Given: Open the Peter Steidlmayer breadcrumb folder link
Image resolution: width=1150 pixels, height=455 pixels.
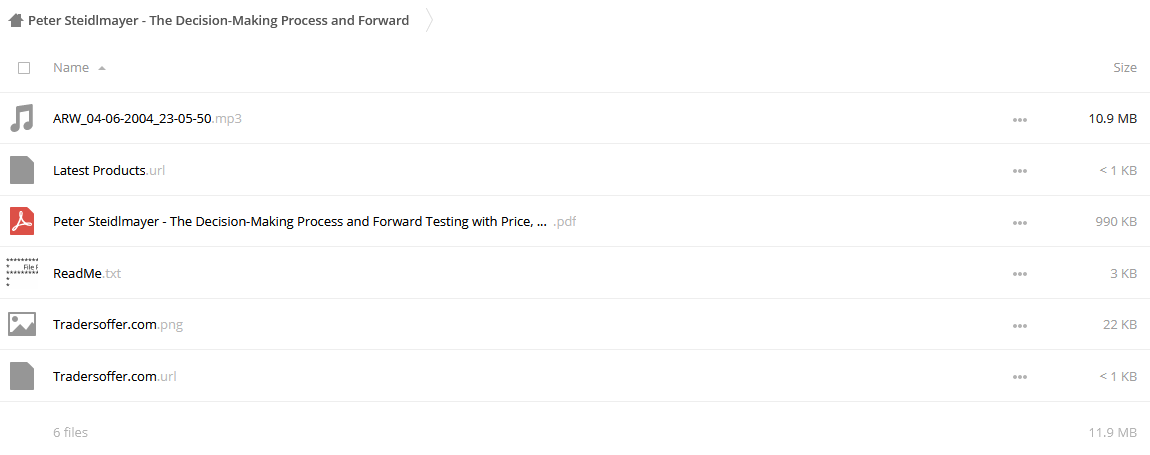Looking at the screenshot, I should [219, 21].
